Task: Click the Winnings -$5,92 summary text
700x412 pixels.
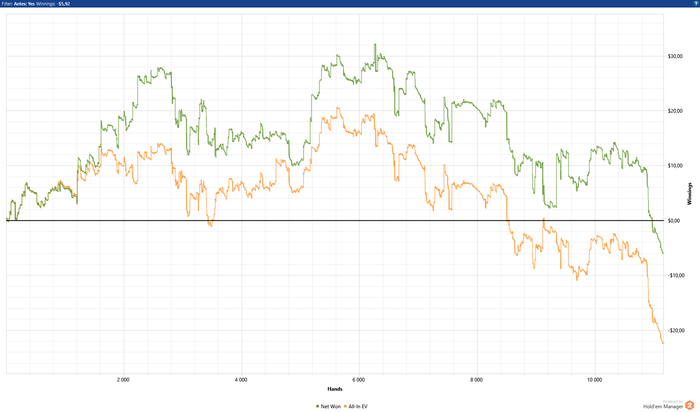Action: [x=53, y=4]
